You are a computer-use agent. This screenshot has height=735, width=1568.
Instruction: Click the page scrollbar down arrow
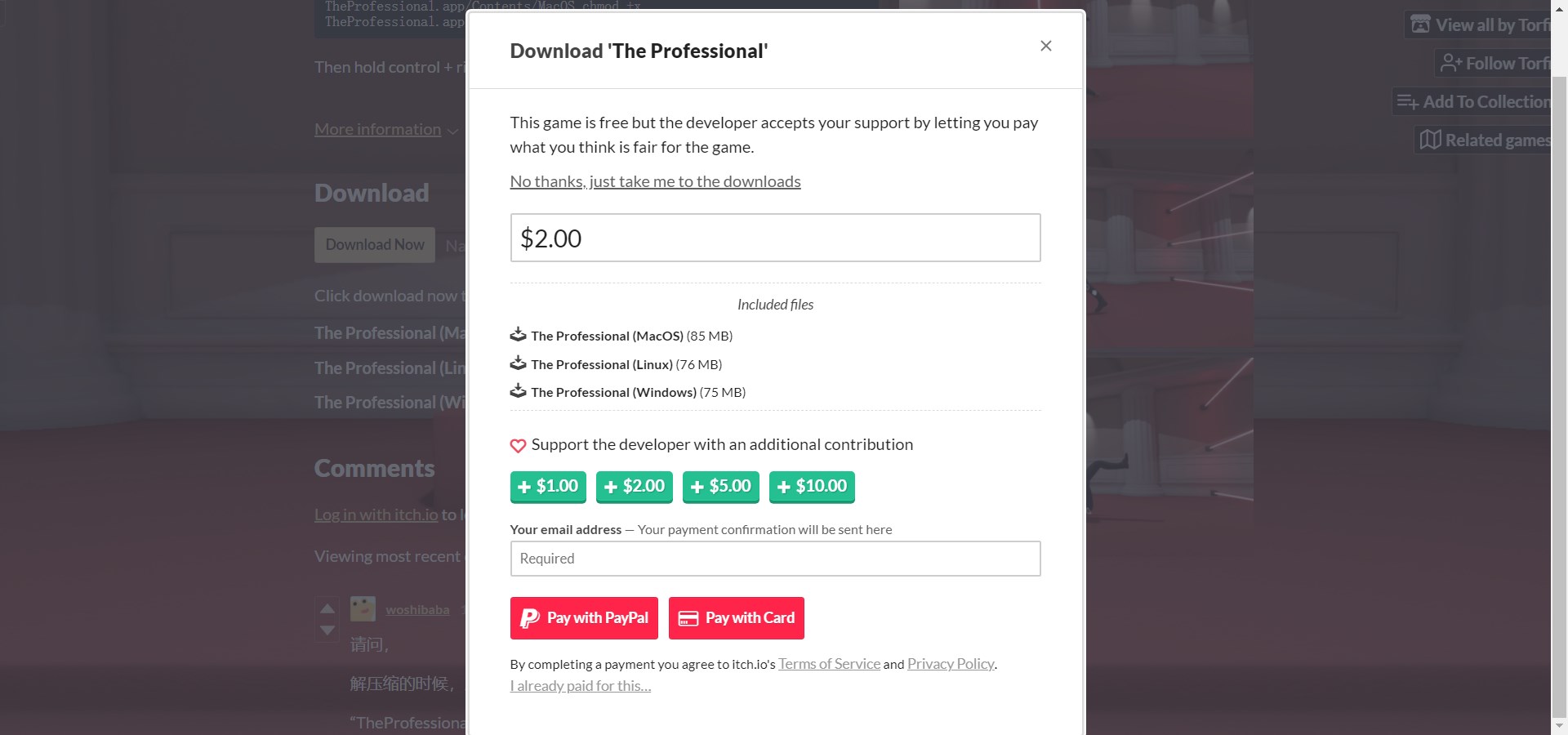(1559, 725)
